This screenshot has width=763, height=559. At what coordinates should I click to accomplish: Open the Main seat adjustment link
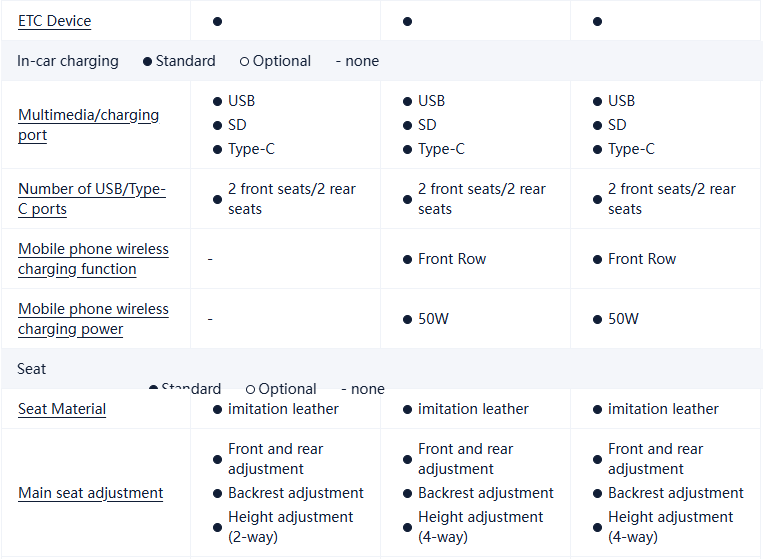pyautogui.click(x=90, y=493)
